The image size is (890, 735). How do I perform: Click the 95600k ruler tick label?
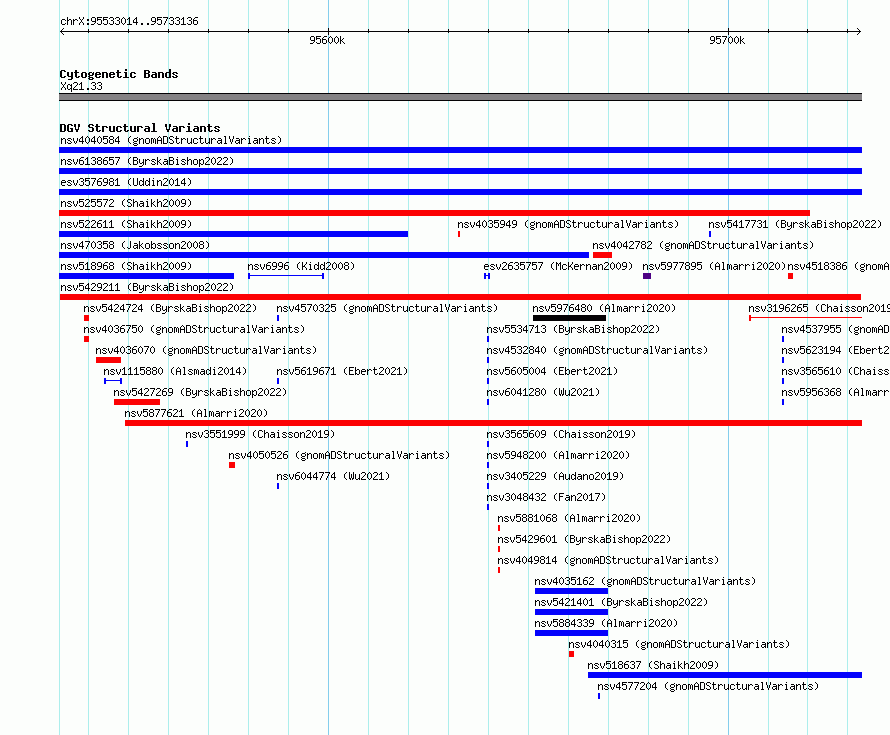tap(327, 40)
